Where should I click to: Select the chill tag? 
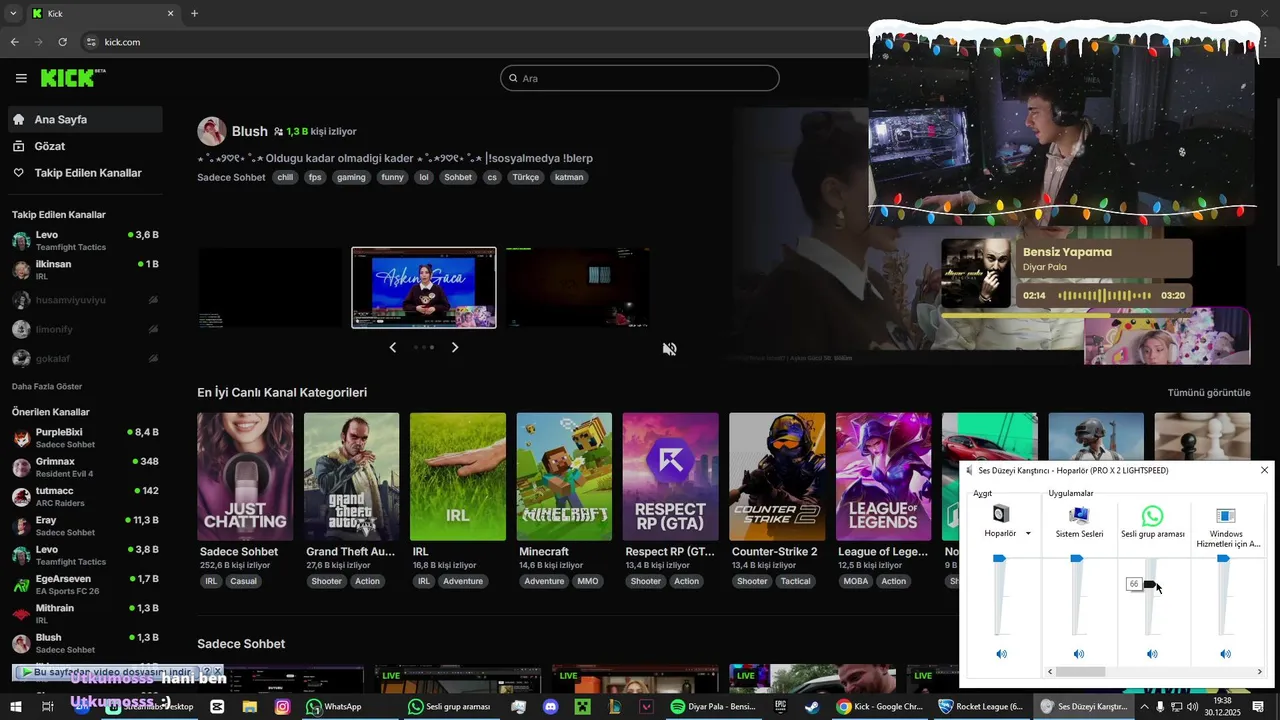(285, 177)
